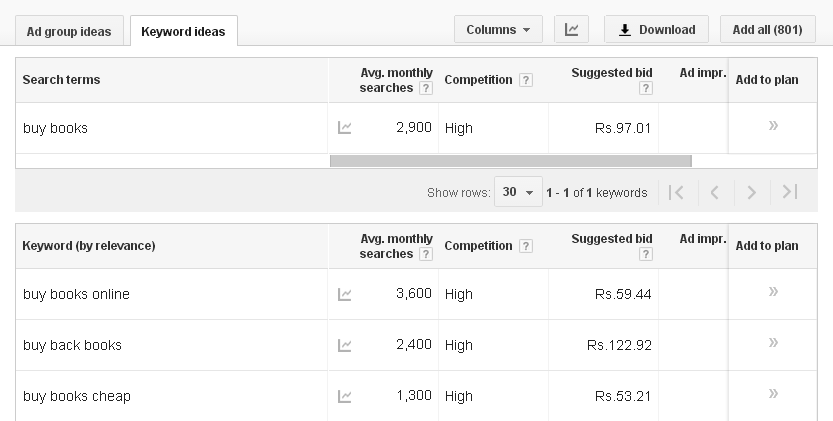Show trend chart for buy back books
The height and width of the screenshot is (421, 833).
pos(345,345)
